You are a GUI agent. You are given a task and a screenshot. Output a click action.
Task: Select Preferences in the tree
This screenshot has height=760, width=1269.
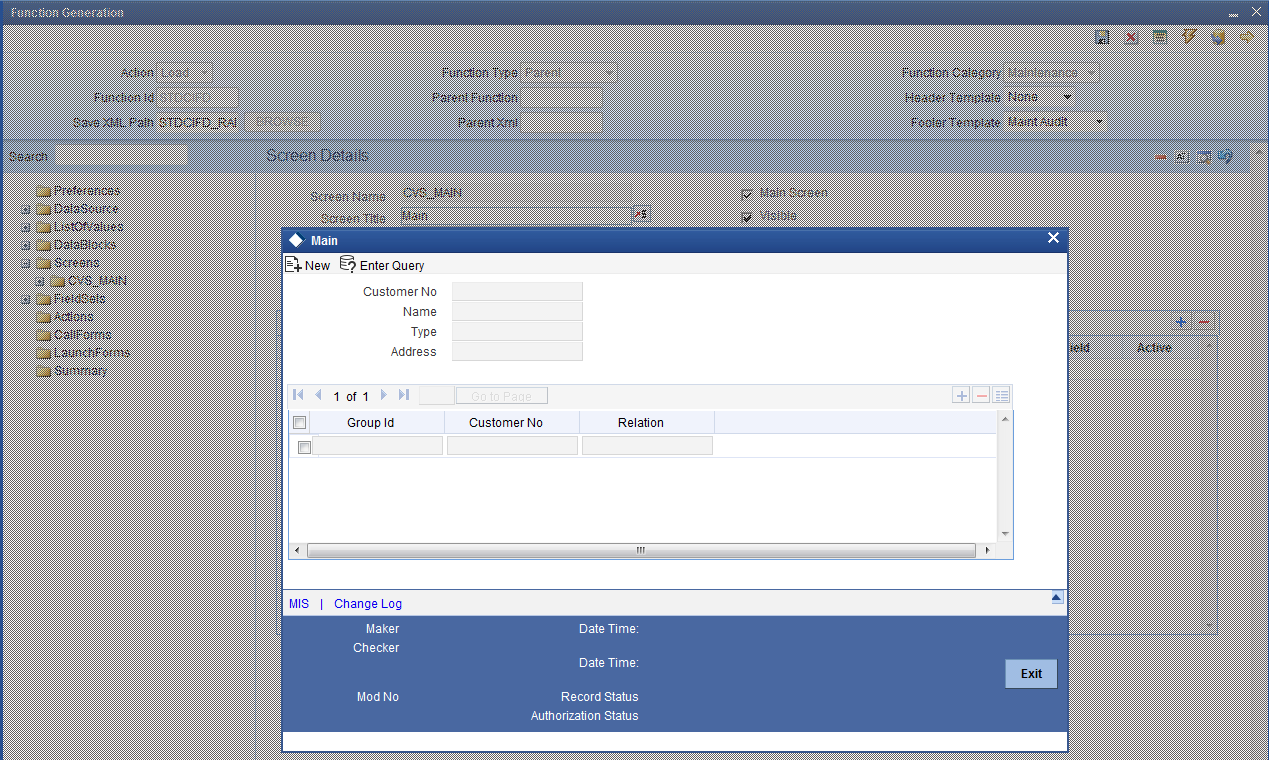point(86,190)
